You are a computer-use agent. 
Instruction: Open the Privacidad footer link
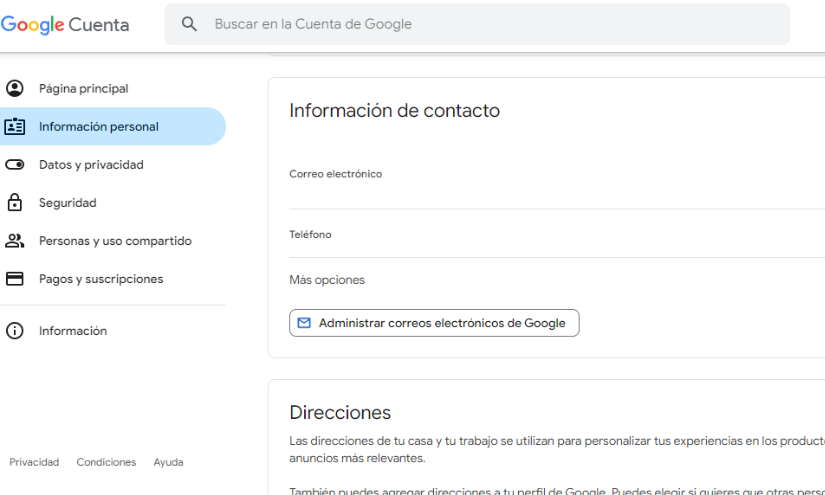point(34,462)
